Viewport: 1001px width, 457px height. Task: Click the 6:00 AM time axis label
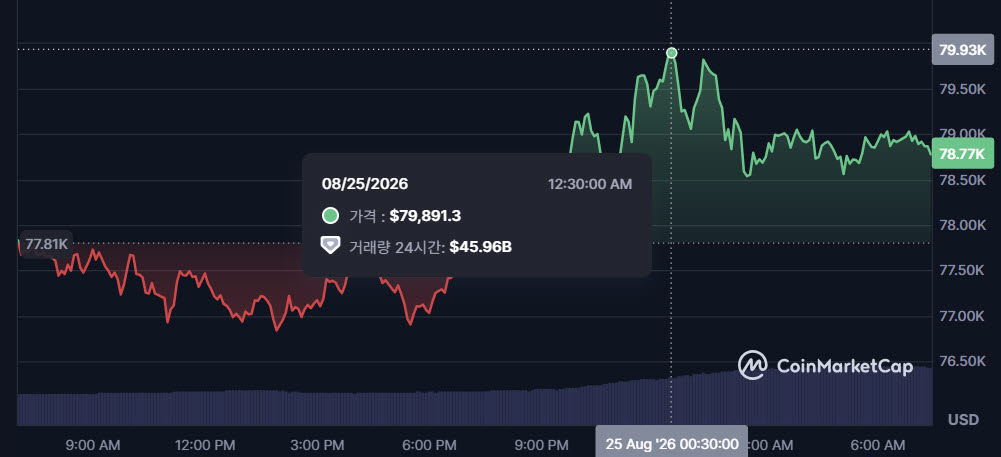[x=878, y=445]
